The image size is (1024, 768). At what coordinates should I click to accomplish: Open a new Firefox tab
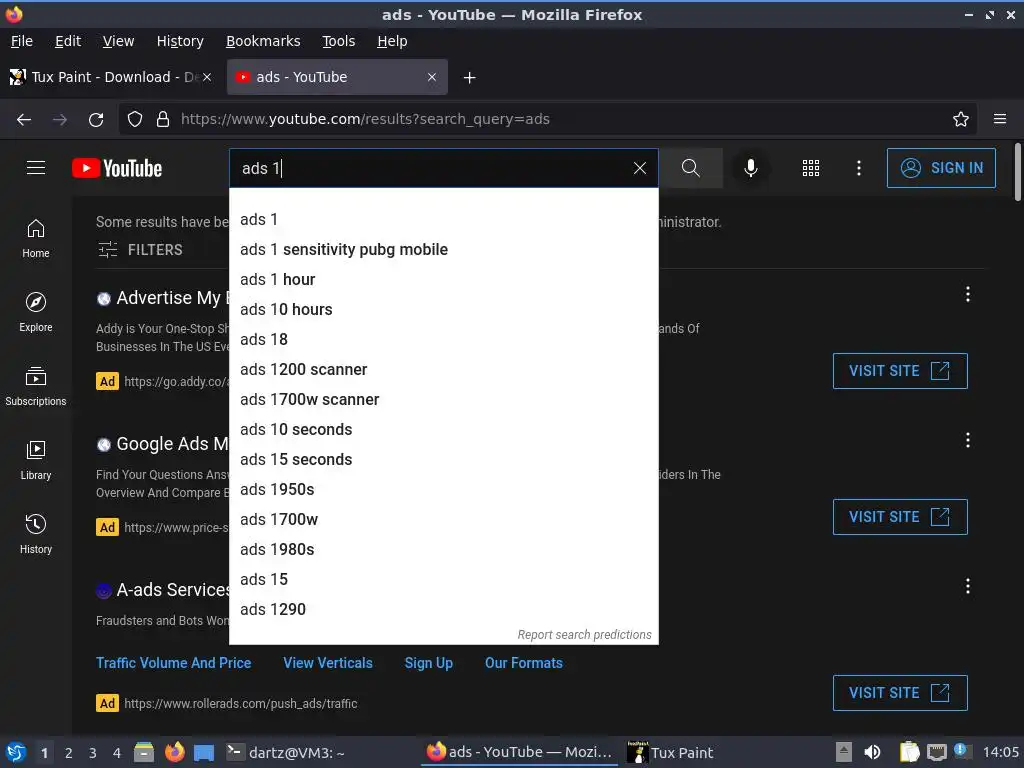pos(469,78)
